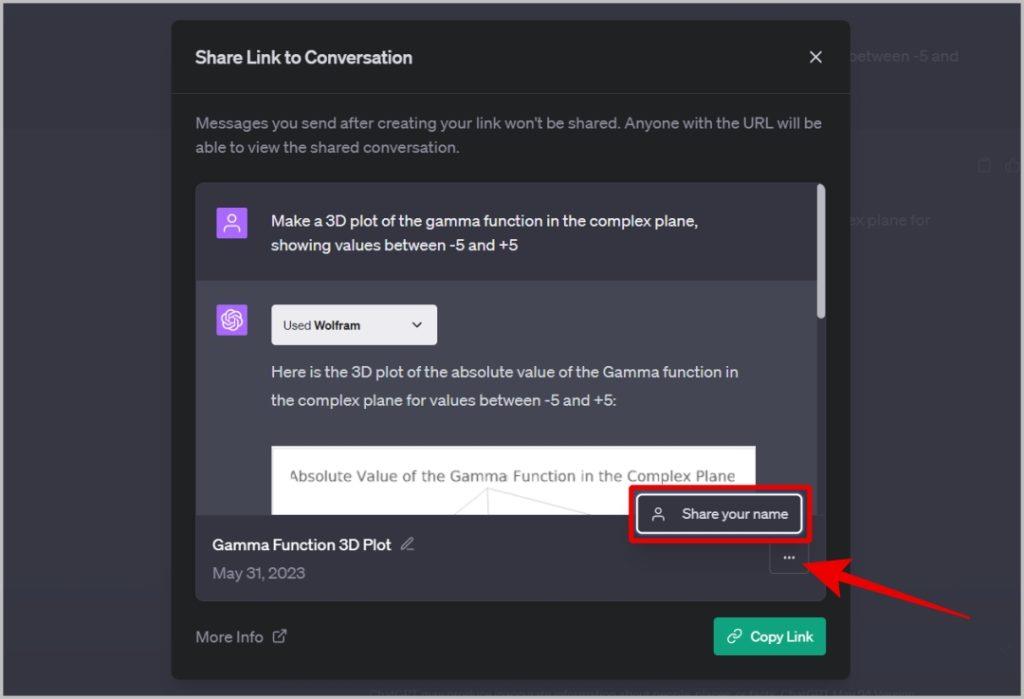Close the Share Link to Conversation dialog
Image resolution: width=1024 pixels, height=699 pixels.
[815, 57]
